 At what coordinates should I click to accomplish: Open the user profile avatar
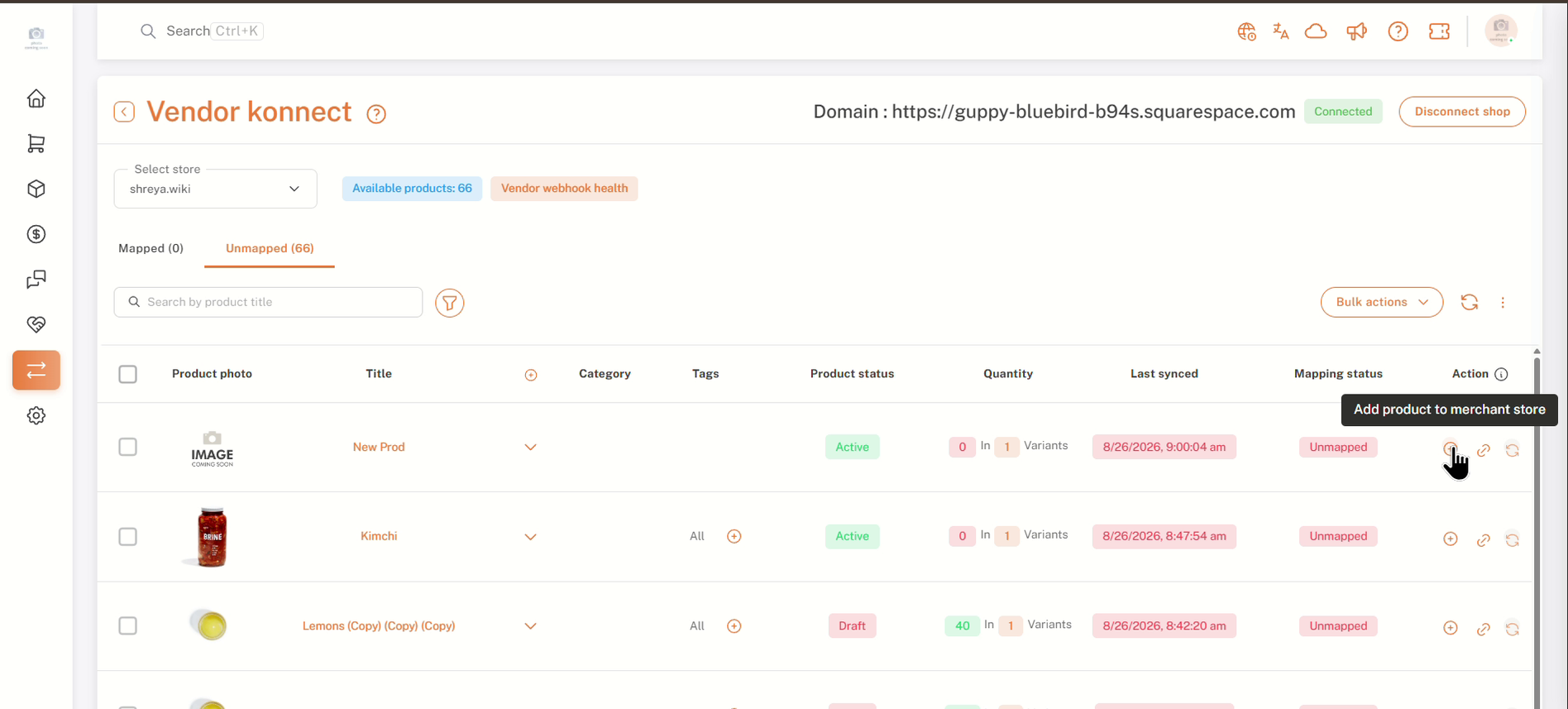[1501, 31]
